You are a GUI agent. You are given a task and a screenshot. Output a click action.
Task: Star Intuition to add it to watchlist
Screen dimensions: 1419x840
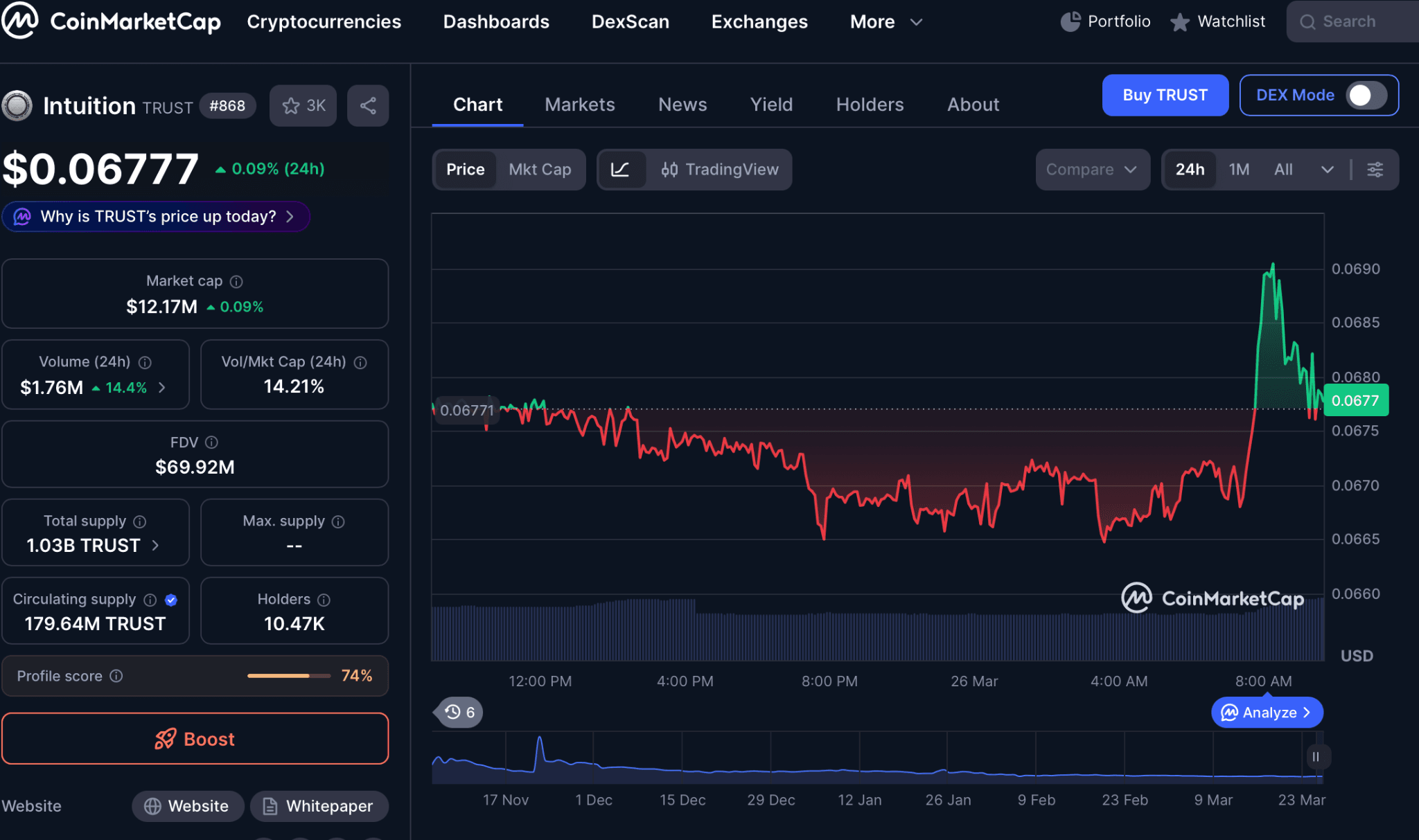(303, 105)
